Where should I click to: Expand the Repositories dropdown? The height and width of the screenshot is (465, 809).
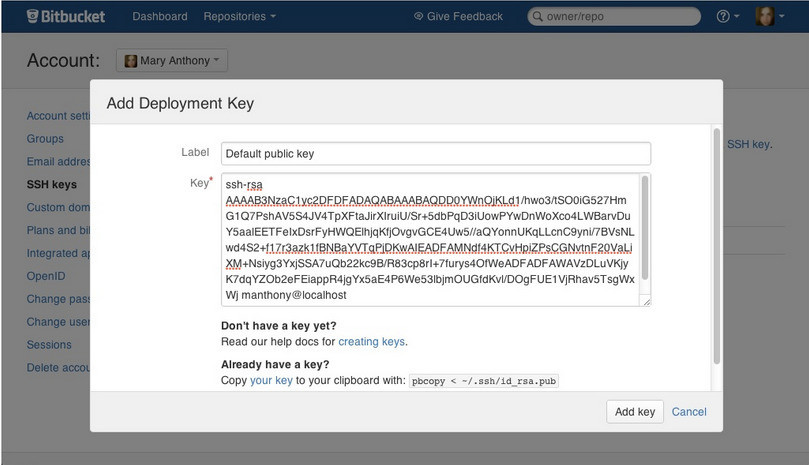(240, 16)
